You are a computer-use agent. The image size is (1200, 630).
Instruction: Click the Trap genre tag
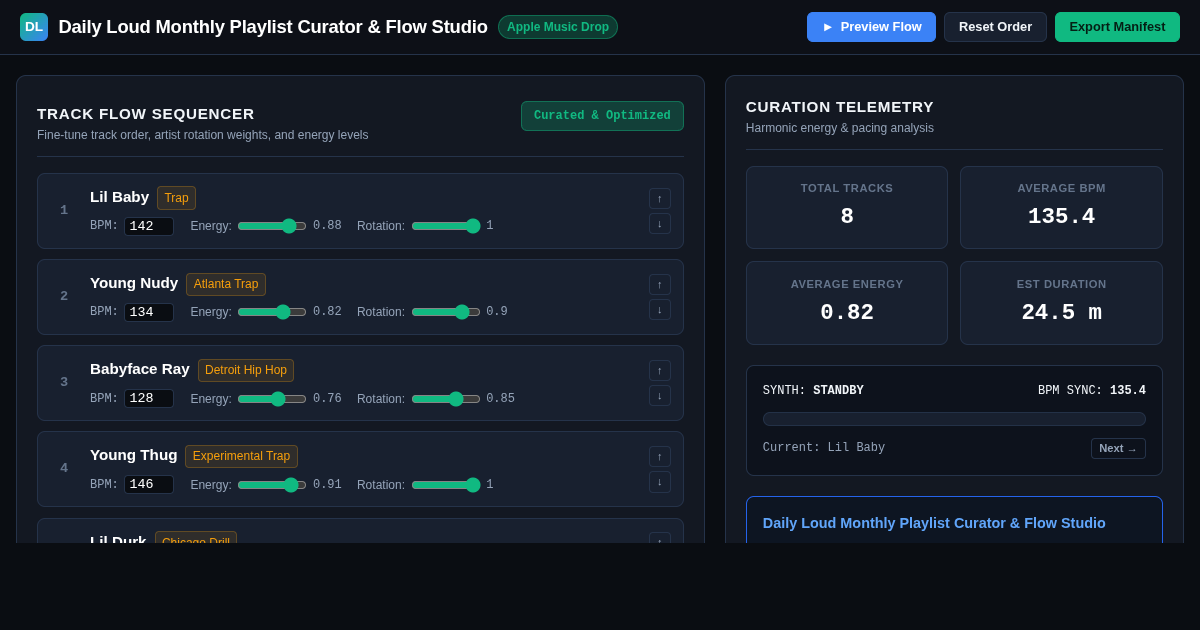(x=176, y=198)
